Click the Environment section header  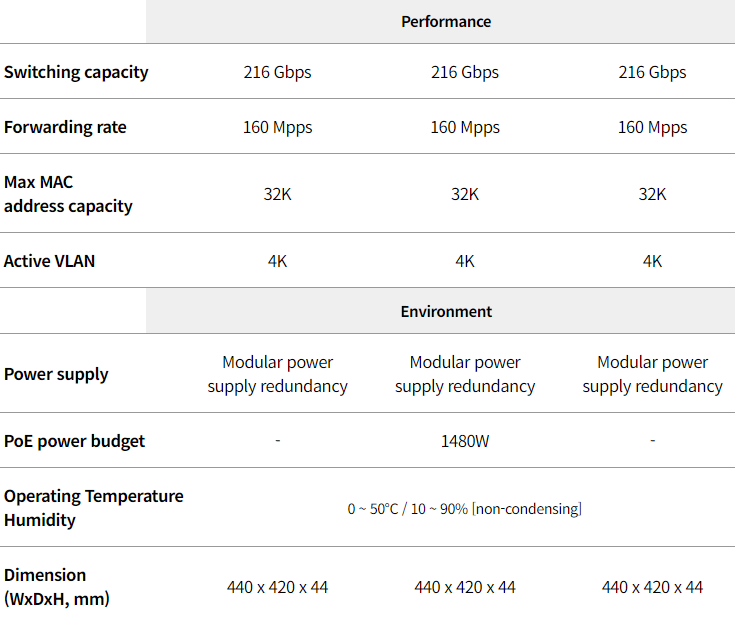(446, 311)
